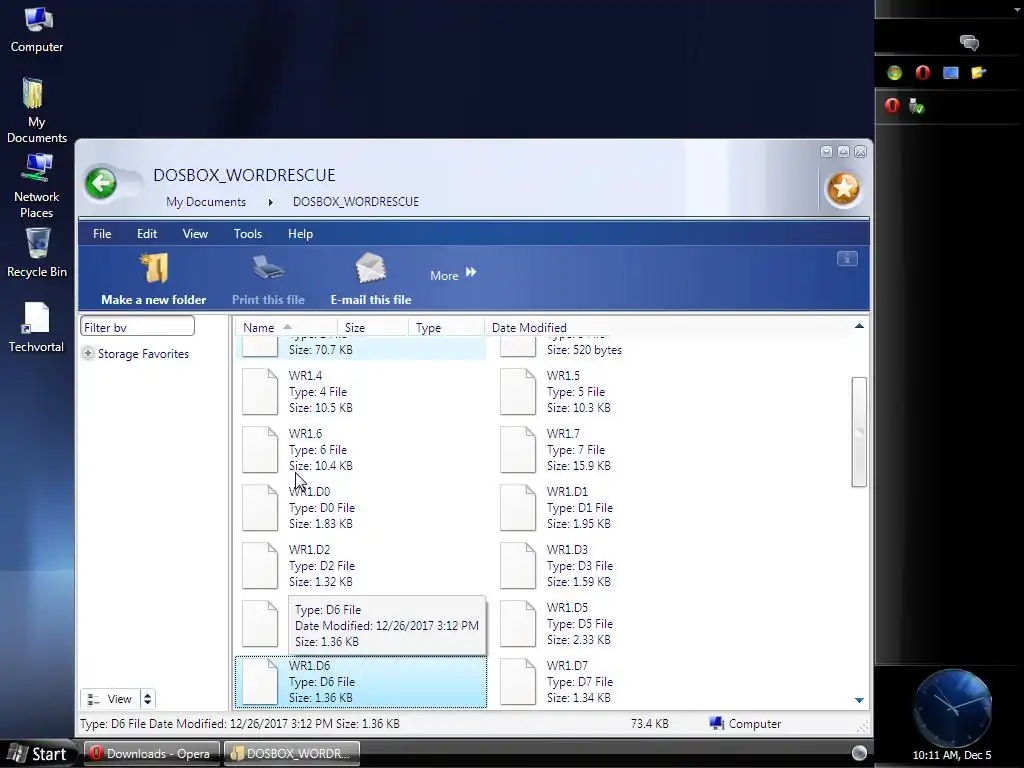
Task: Open Network Places desktop icon
Action: point(37,185)
